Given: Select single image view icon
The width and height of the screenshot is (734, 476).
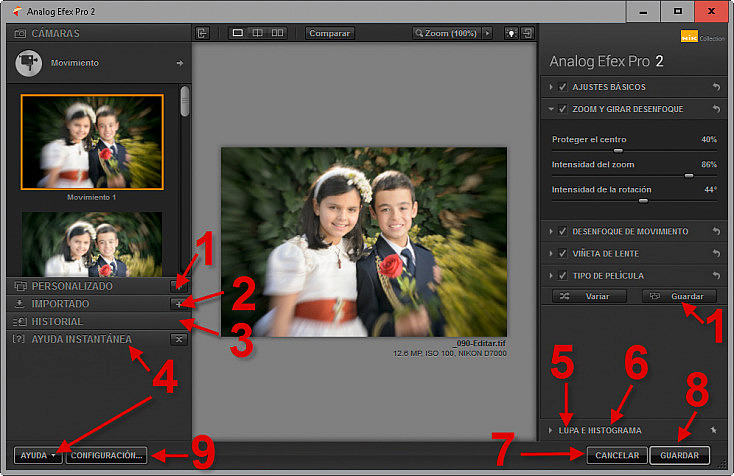Looking at the screenshot, I should point(238,33).
